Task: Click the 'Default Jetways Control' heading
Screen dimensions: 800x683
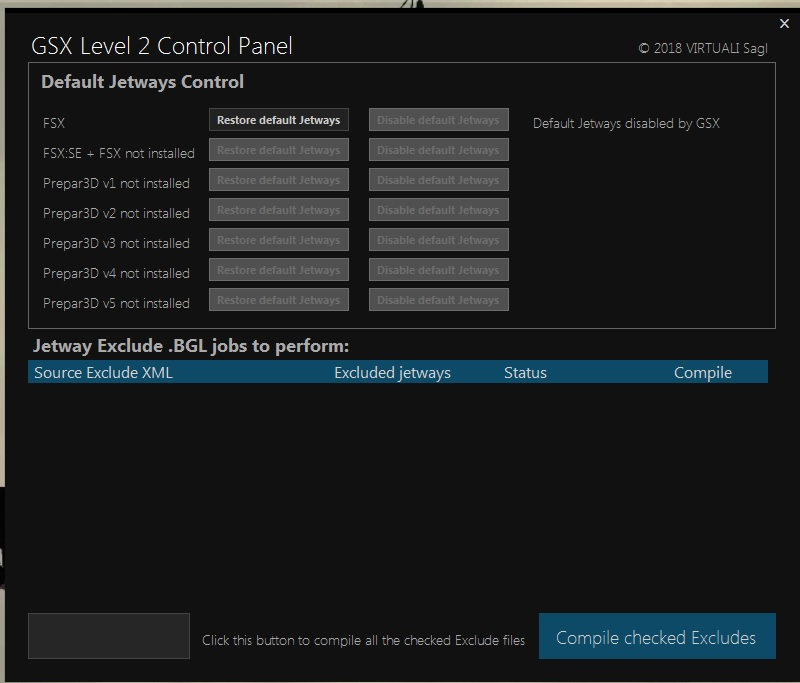Action: click(142, 82)
